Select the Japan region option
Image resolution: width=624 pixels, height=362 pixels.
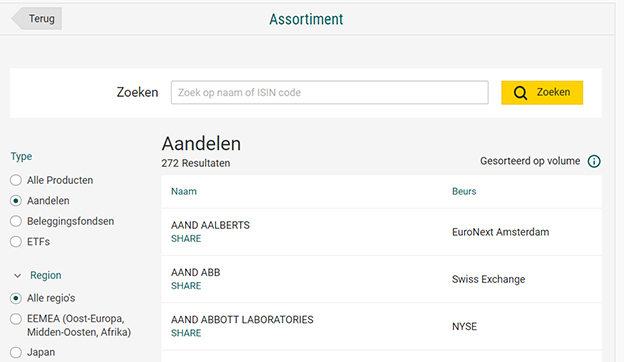click(x=16, y=352)
